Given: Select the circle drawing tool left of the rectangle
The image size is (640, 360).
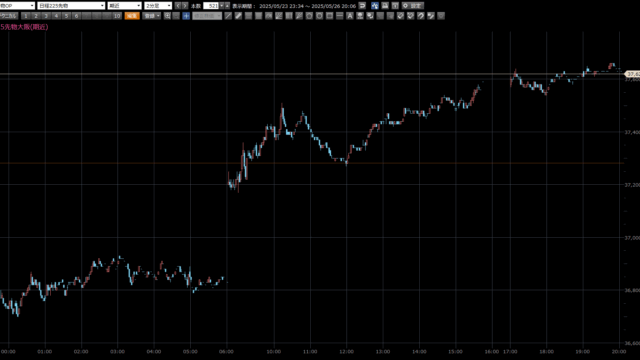Looking at the screenshot, I should pos(319,16).
